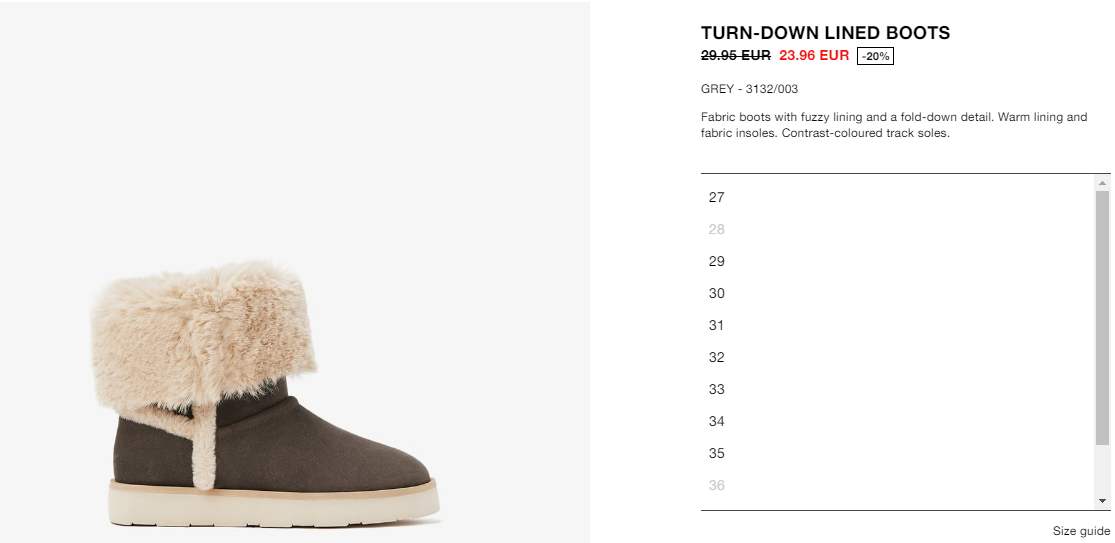Image resolution: width=1115 pixels, height=543 pixels.
Task: Select size 32 option
Action: pos(897,357)
